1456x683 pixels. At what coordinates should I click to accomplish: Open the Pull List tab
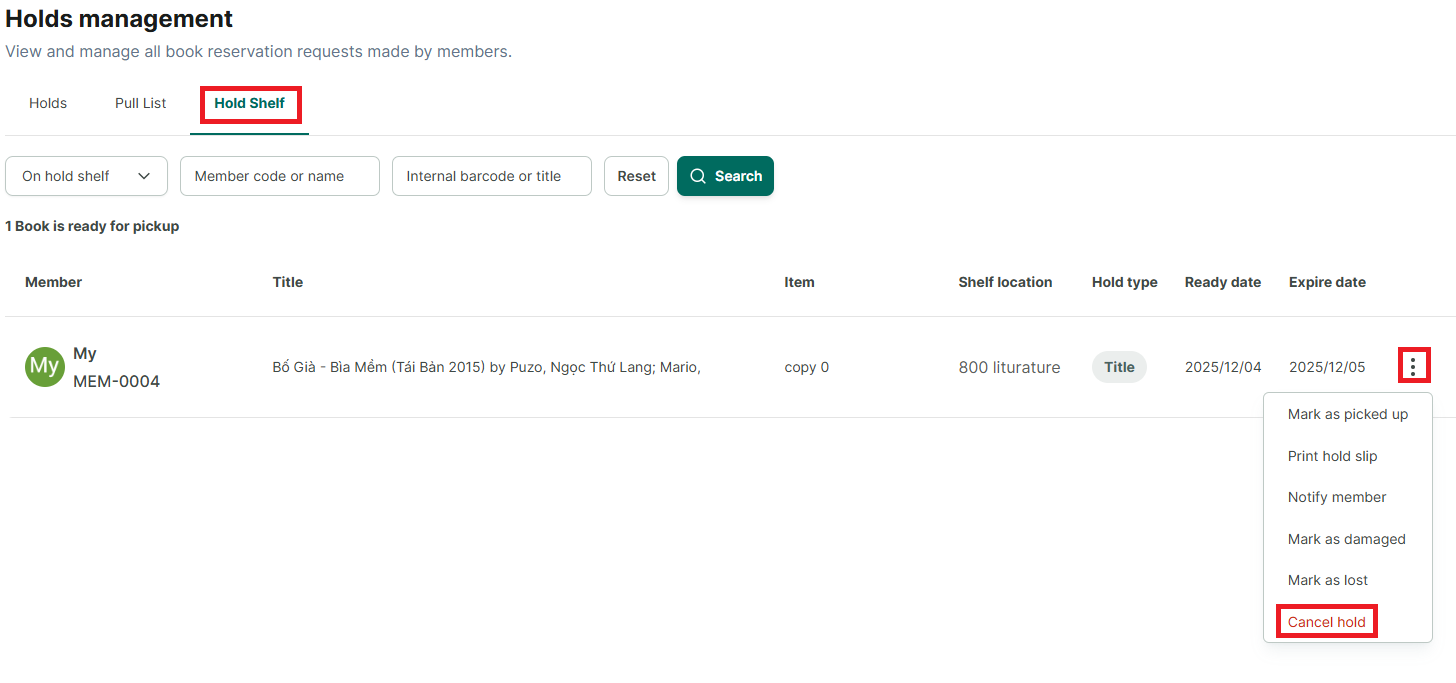click(141, 103)
